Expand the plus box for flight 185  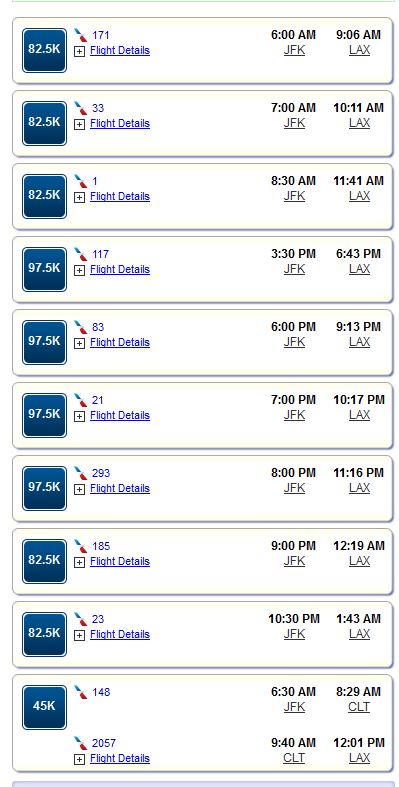pos(79,562)
